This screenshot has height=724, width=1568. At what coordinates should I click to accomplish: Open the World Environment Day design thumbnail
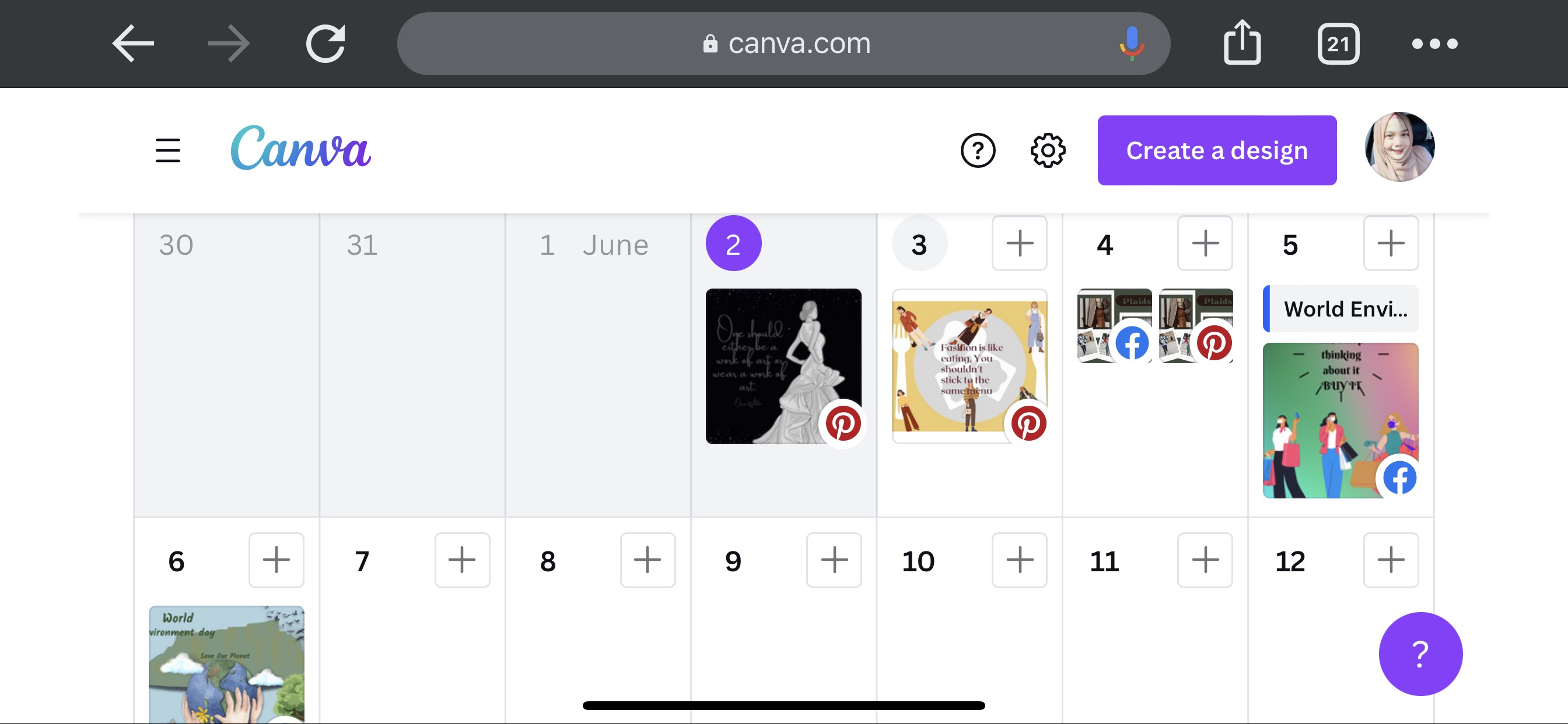point(226,664)
